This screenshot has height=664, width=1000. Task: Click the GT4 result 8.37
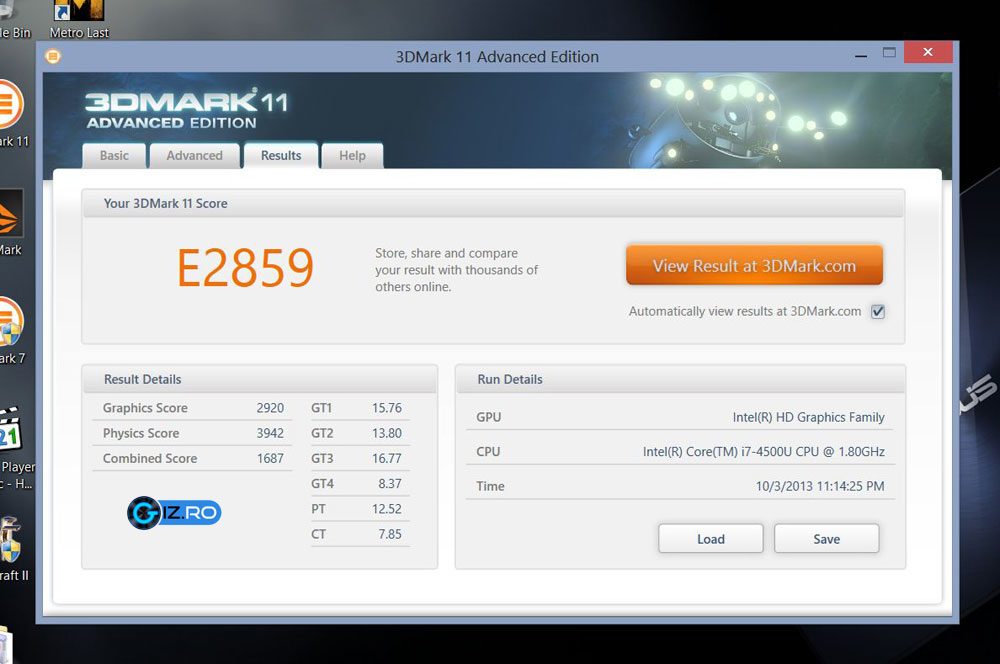pos(390,483)
